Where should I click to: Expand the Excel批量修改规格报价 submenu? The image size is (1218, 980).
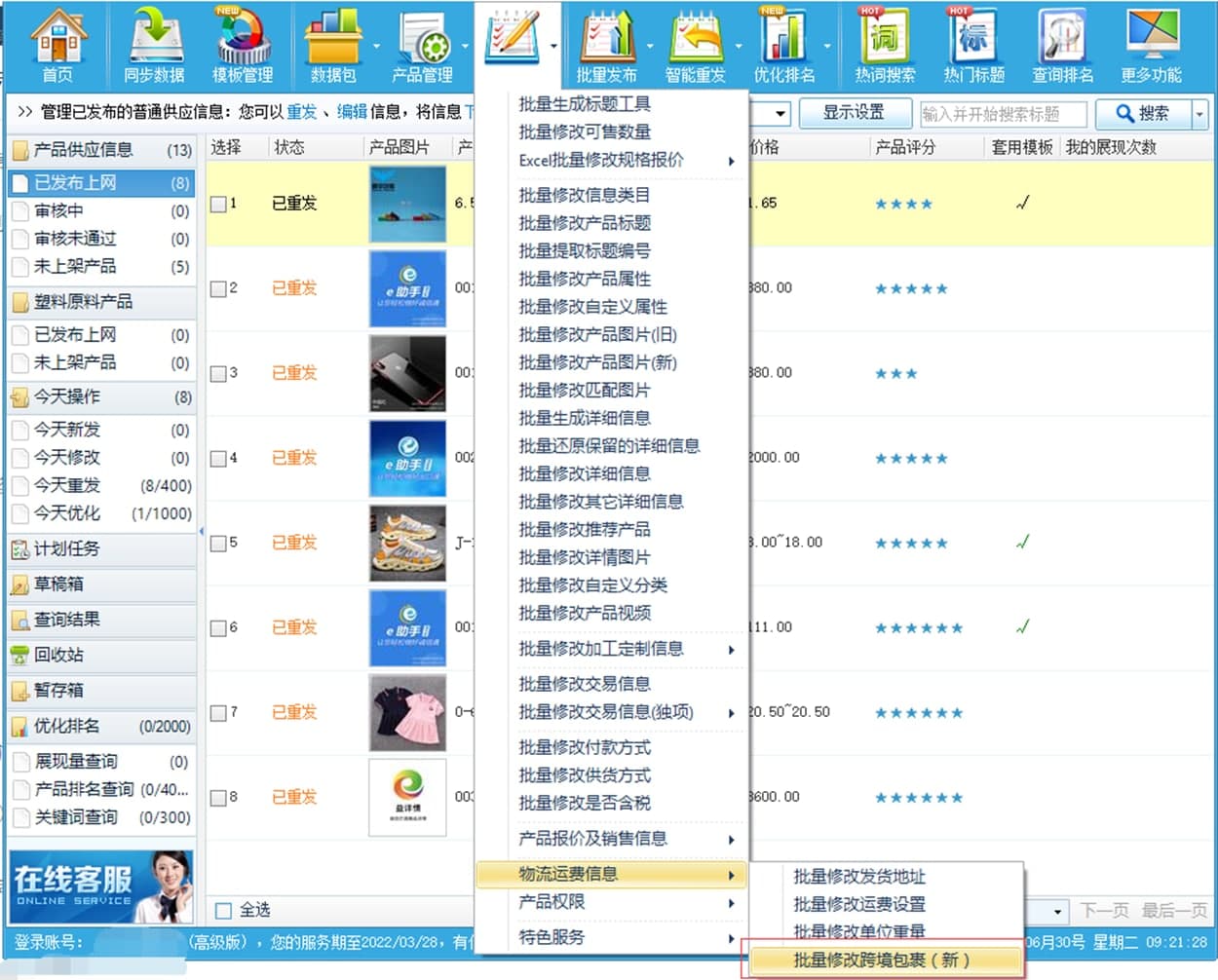pos(626,160)
